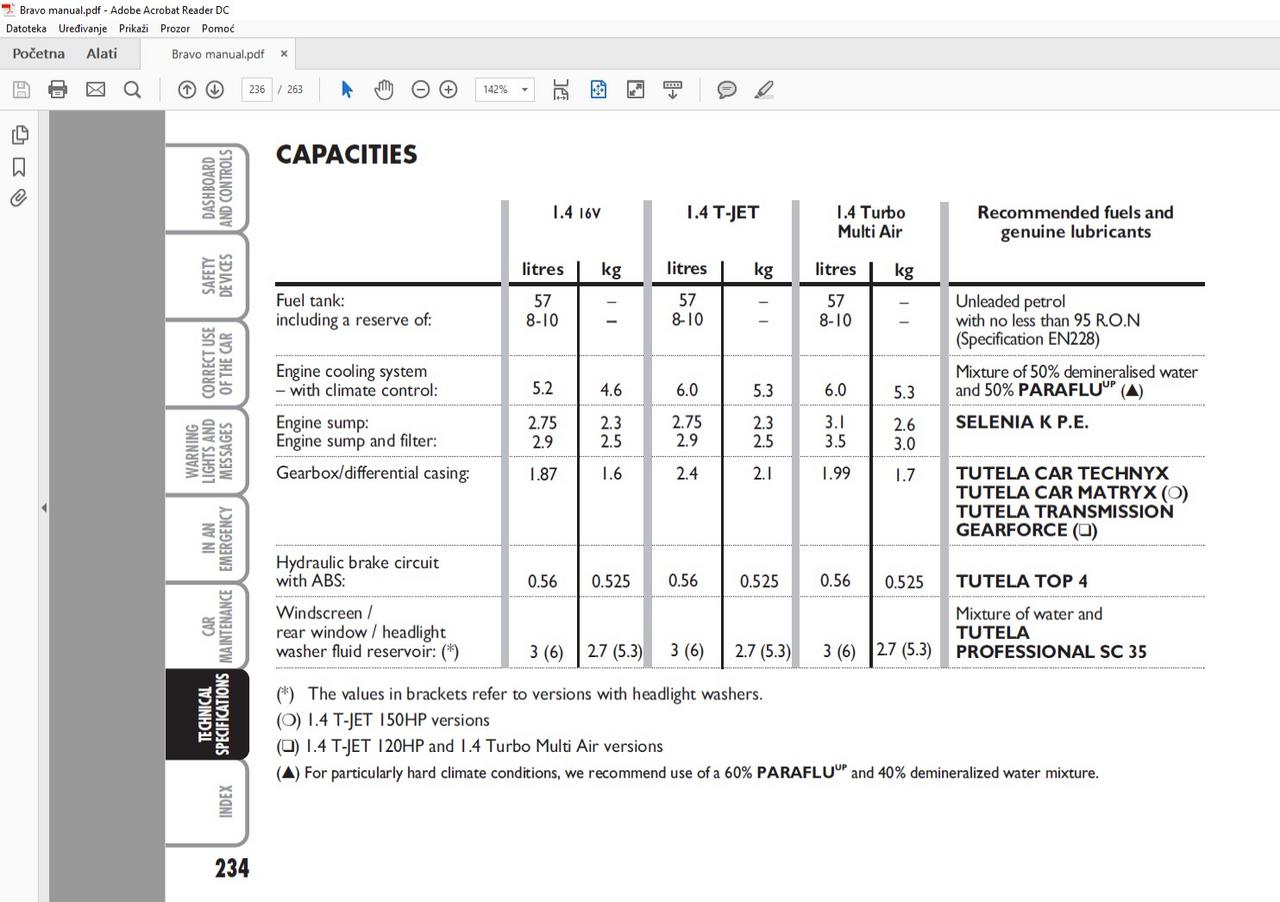
Task: Click 'TUTELA TOP 4' brake fluid text
Action: coord(1021,581)
